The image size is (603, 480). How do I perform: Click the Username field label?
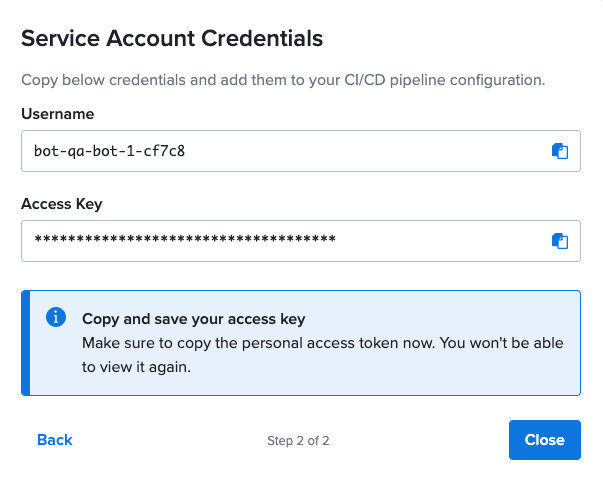click(57, 114)
